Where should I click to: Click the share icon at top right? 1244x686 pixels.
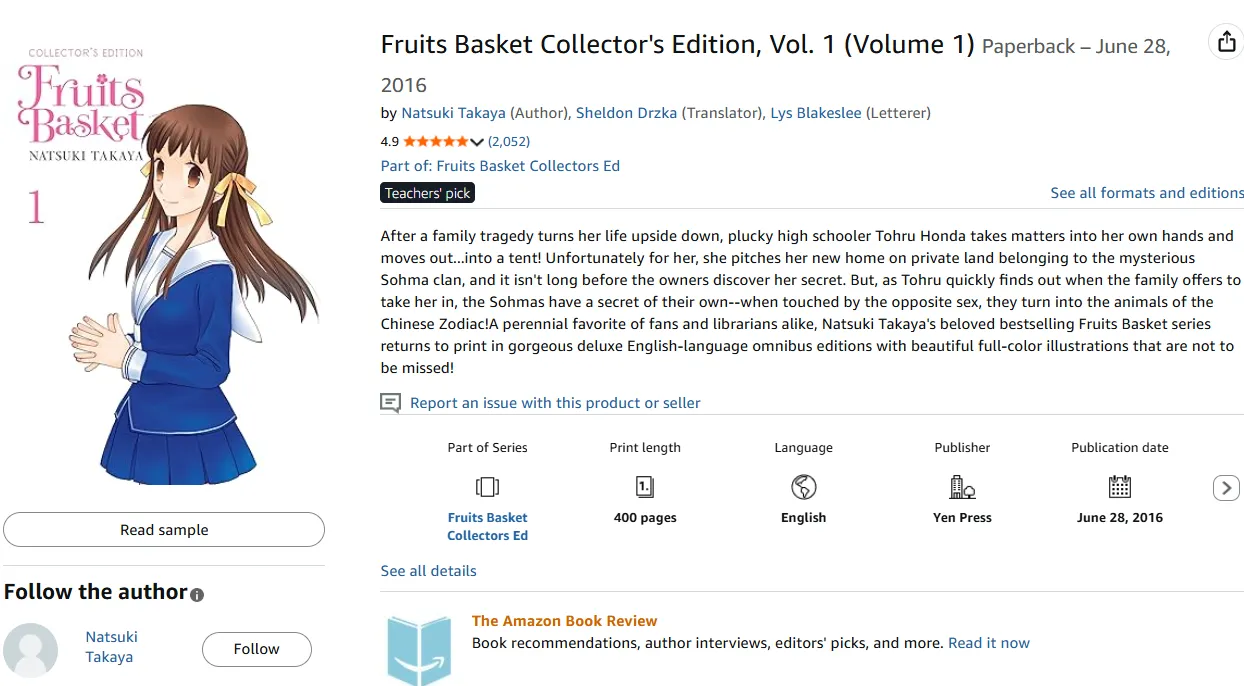coord(1225,42)
